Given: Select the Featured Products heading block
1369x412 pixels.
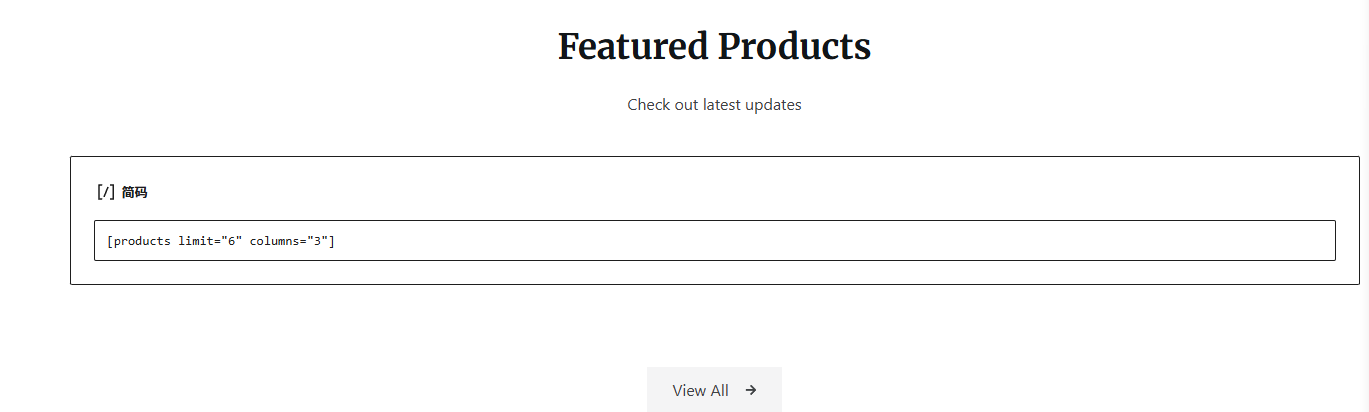Looking at the screenshot, I should 714,47.
